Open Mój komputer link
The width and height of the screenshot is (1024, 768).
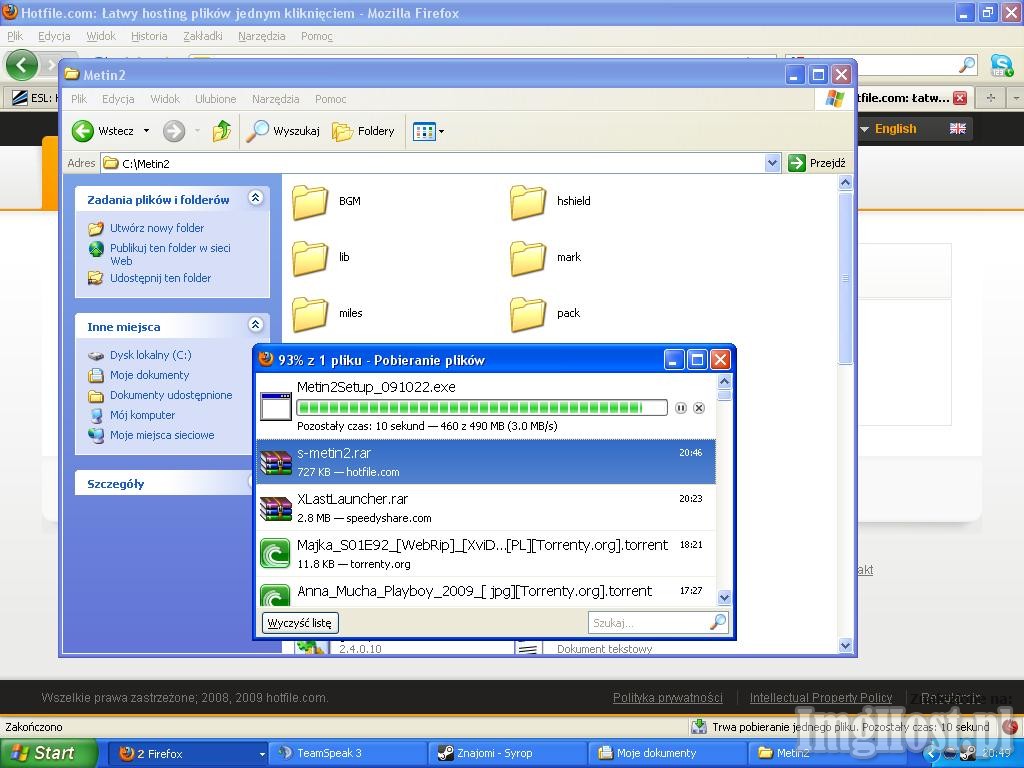(x=142, y=415)
